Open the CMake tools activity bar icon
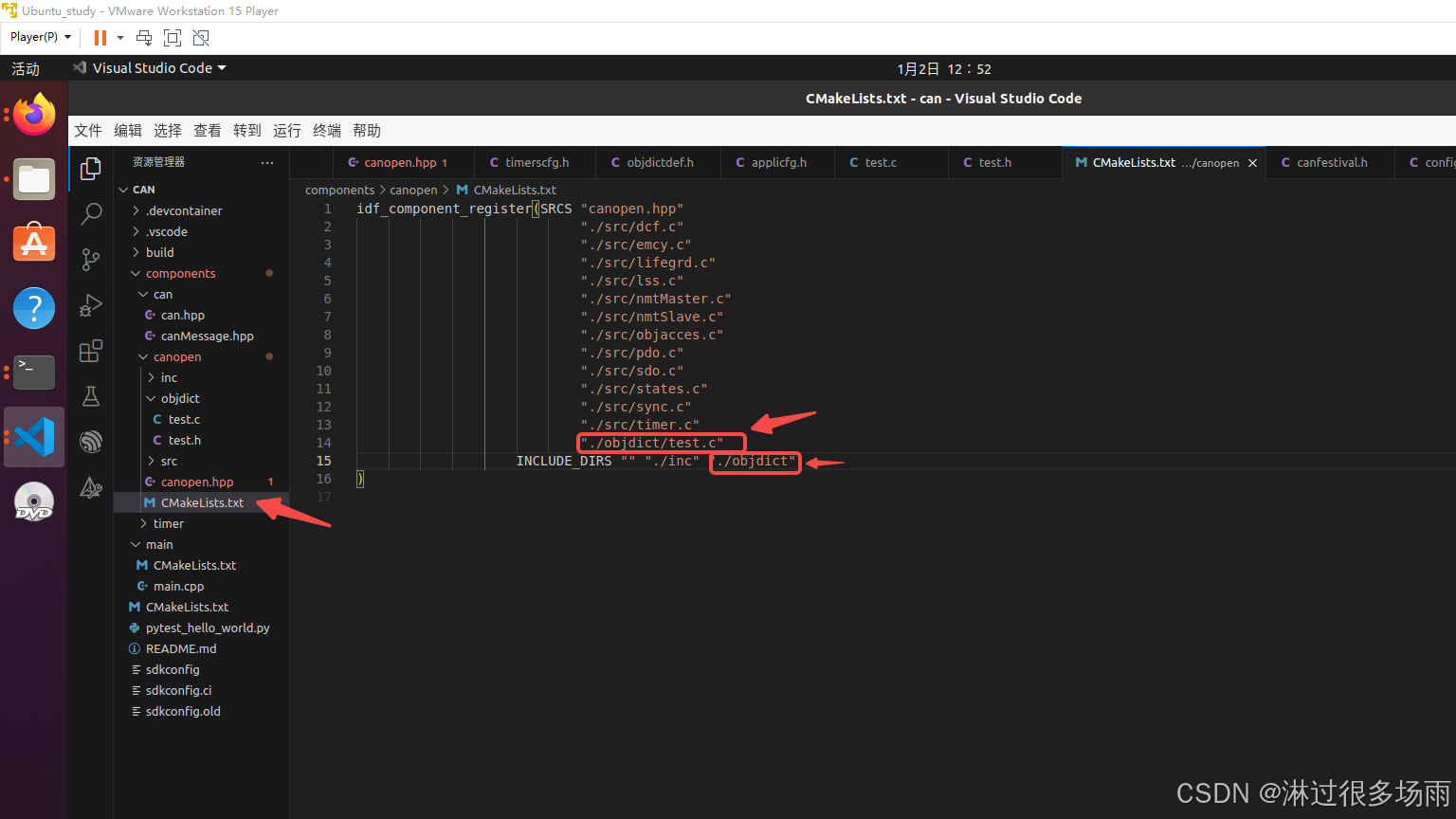 [91, 487]
